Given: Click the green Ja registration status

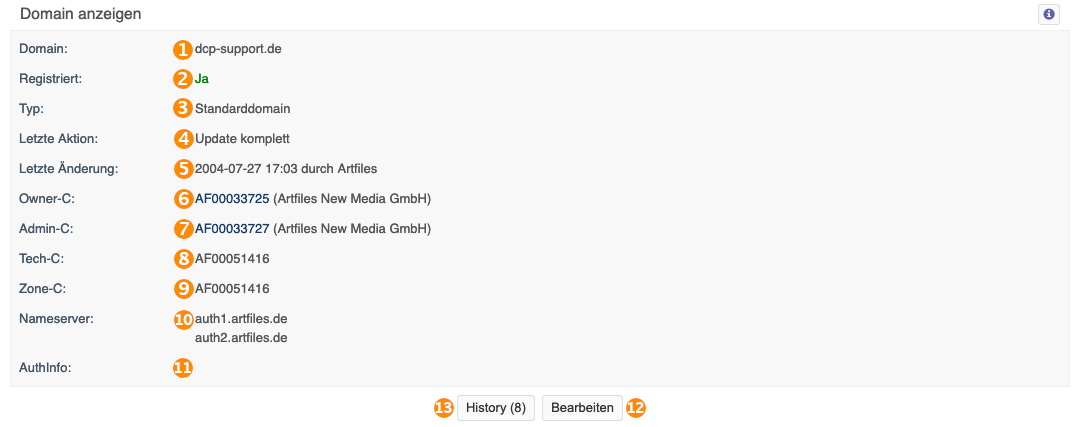Looking at the screenshot, I should click(202, 79).
